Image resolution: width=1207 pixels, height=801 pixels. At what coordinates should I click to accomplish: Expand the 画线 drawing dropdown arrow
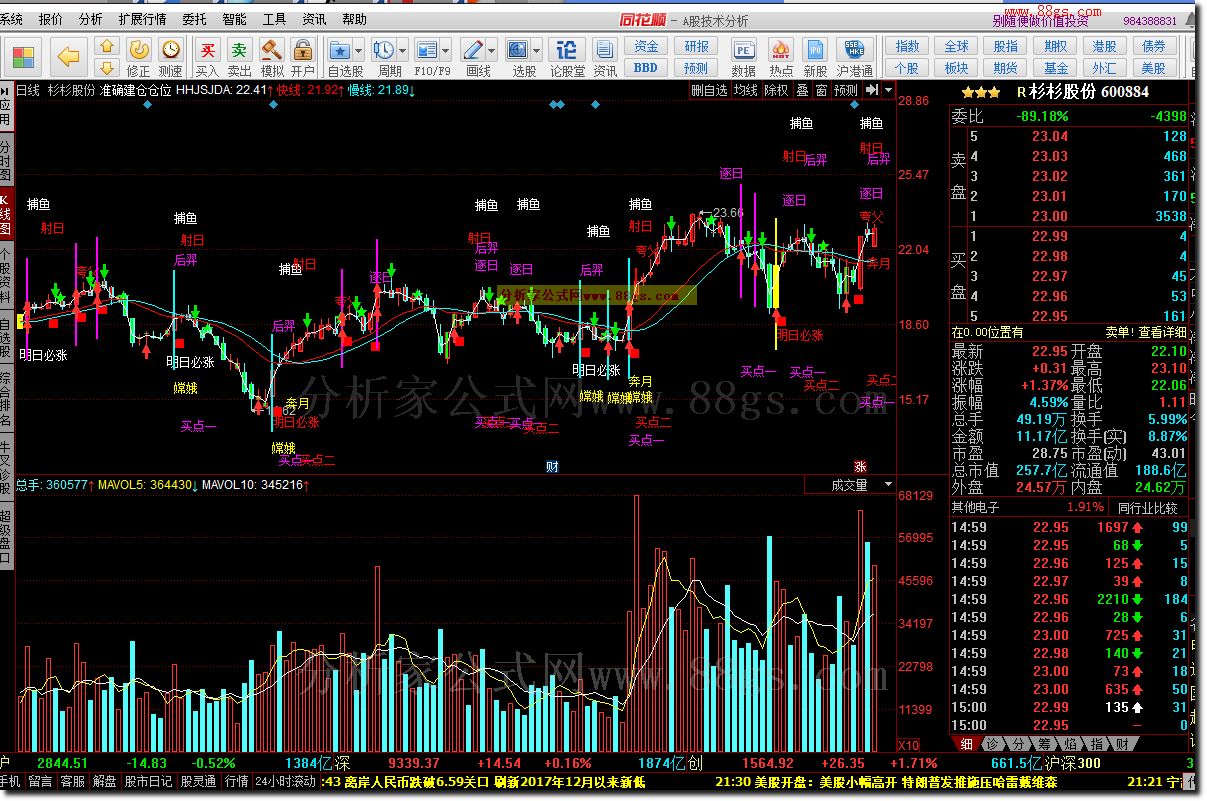493,49
